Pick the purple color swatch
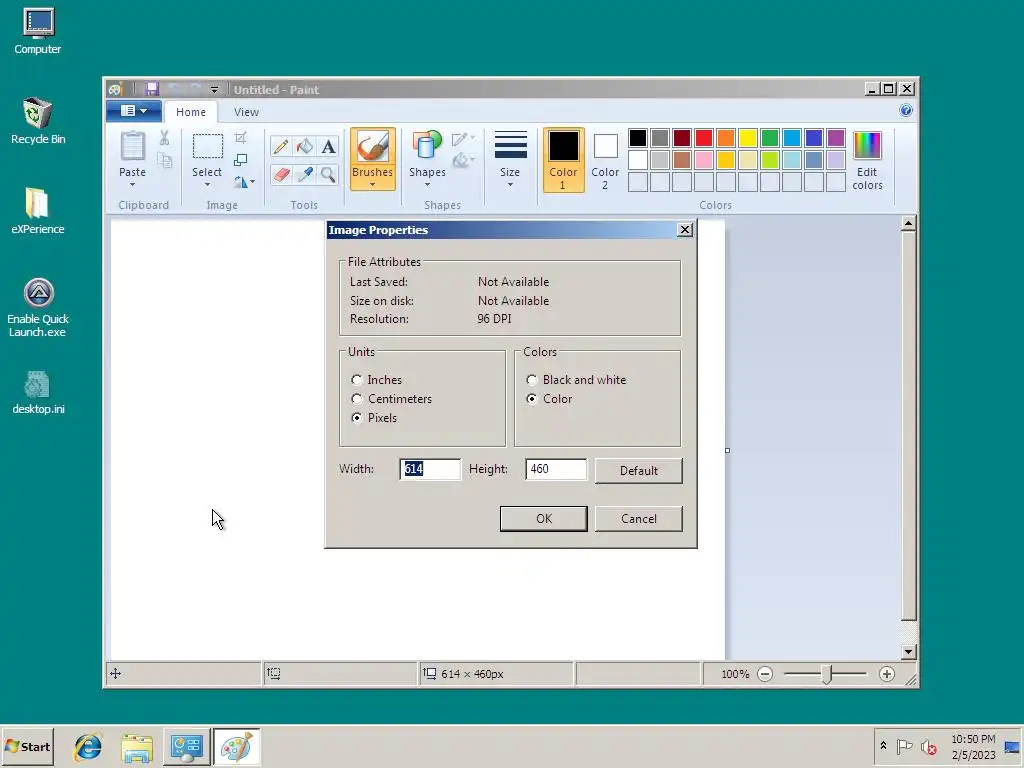1024x768 pixels. [836, 138]
